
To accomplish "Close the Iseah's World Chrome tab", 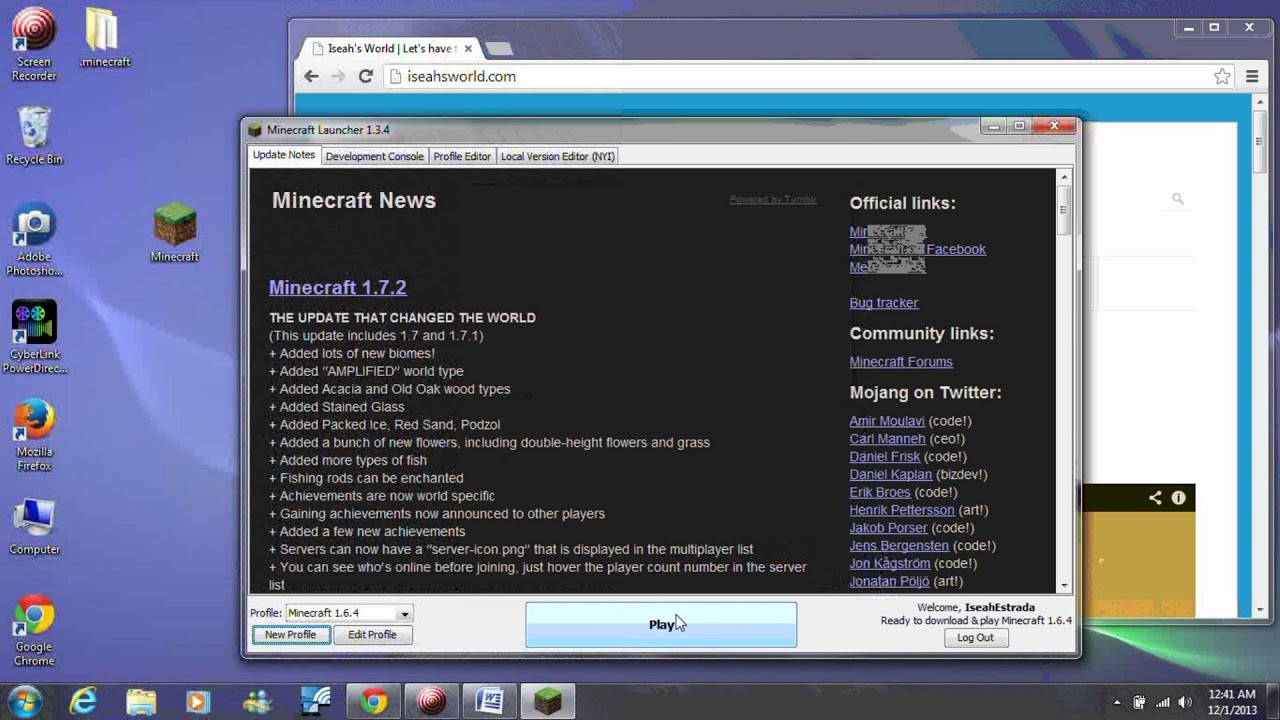I will coord(467,48).
